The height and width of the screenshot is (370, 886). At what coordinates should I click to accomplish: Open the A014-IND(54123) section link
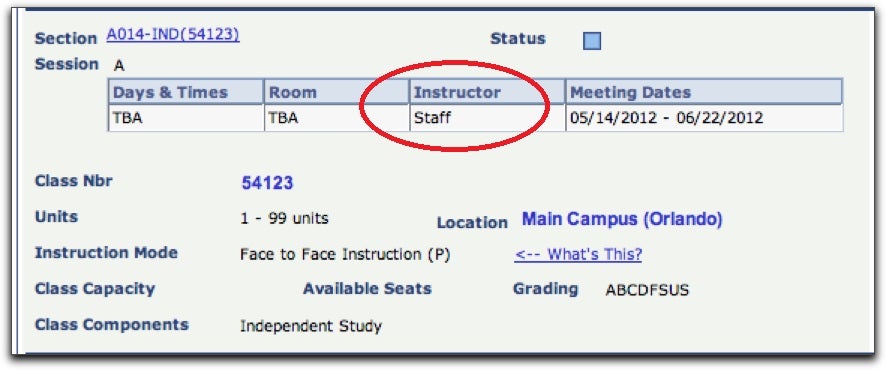pyautogui.click(x=173, y=36)
